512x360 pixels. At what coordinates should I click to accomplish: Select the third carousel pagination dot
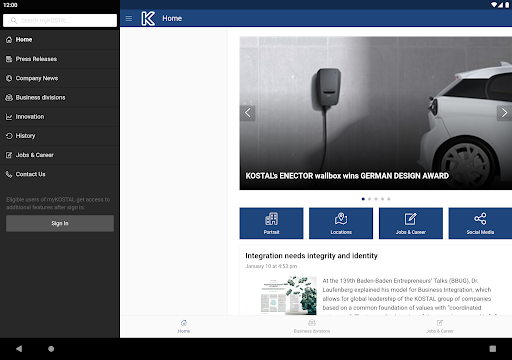[376, 199]
